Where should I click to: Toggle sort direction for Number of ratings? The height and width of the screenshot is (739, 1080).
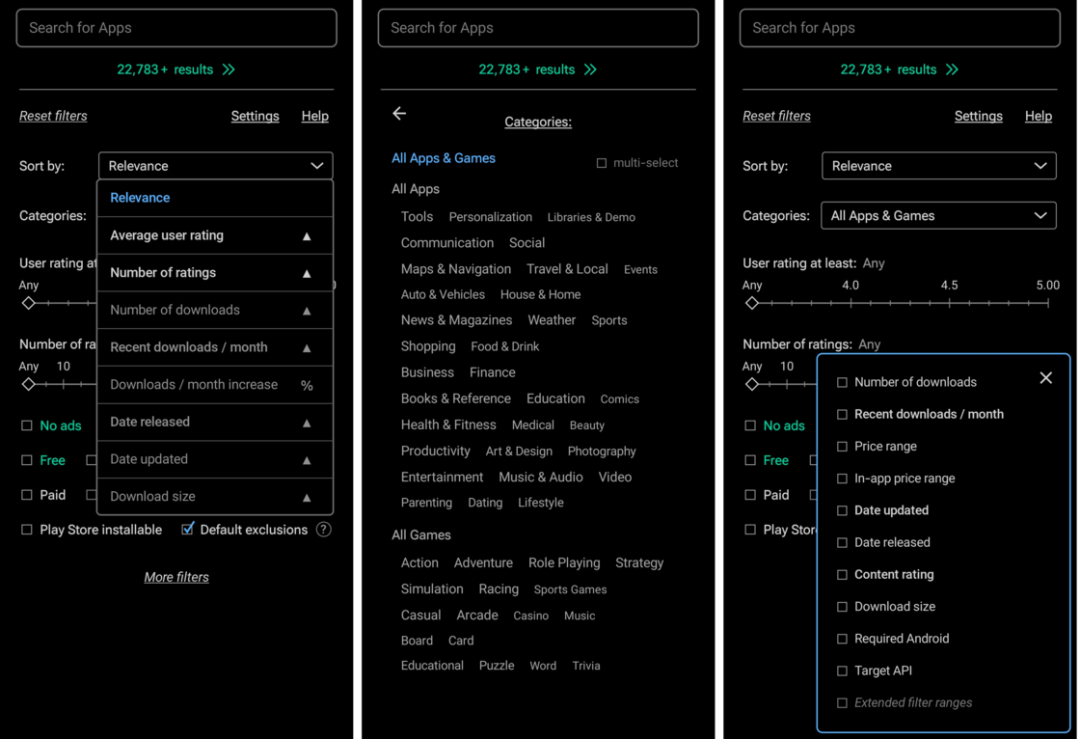[x=307, y=273]
